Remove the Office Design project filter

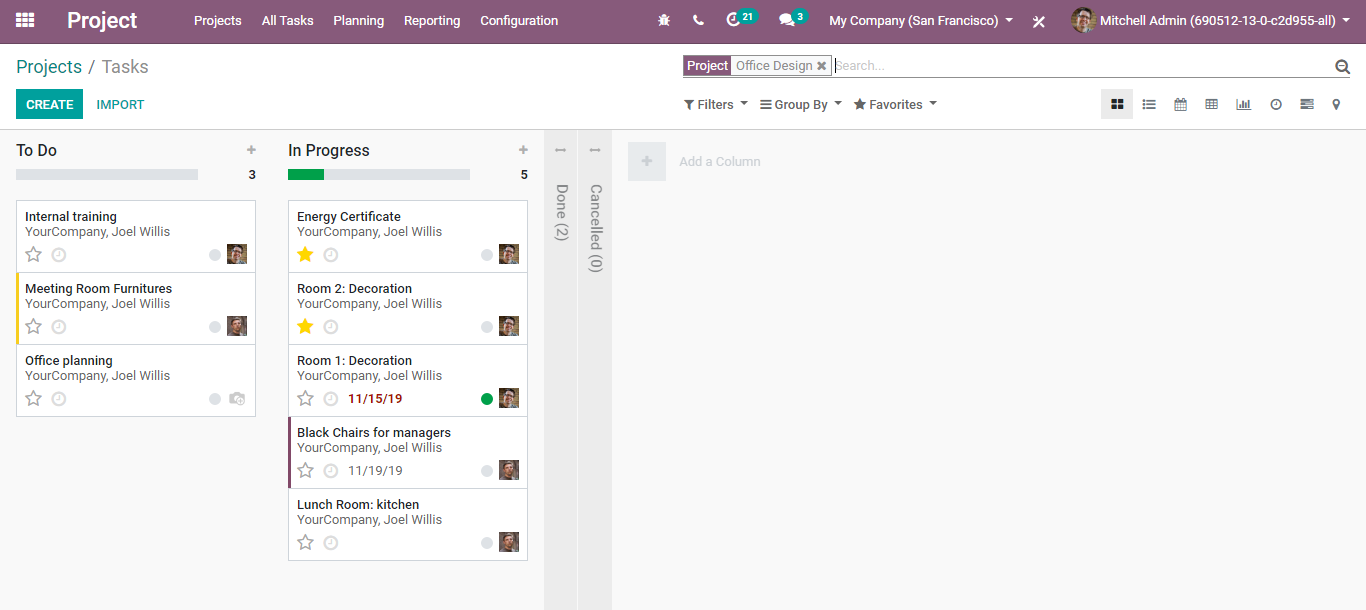click(822, 66)
